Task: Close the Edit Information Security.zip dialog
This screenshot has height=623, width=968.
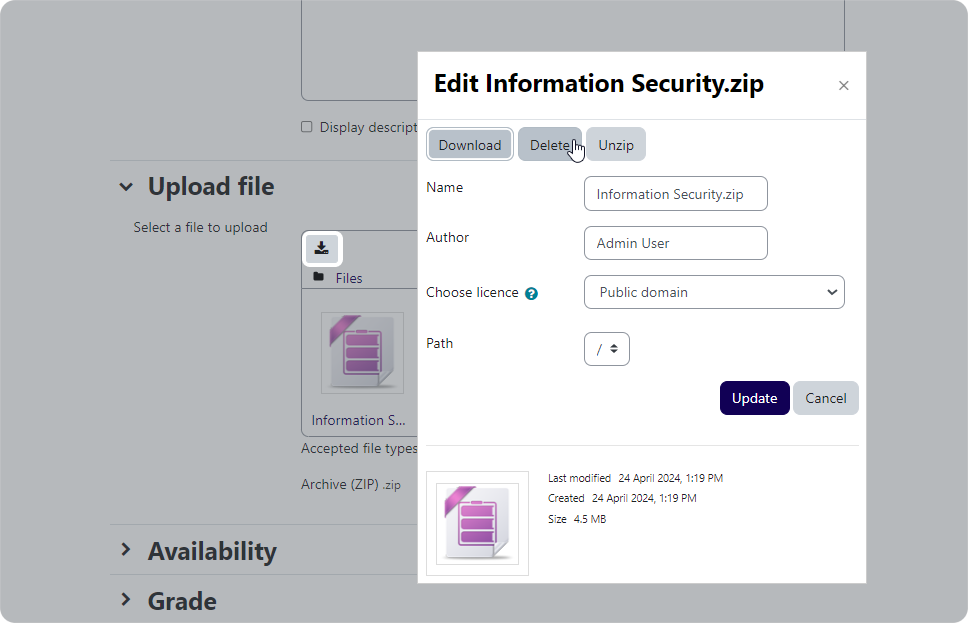Action: tap(843, 86)
